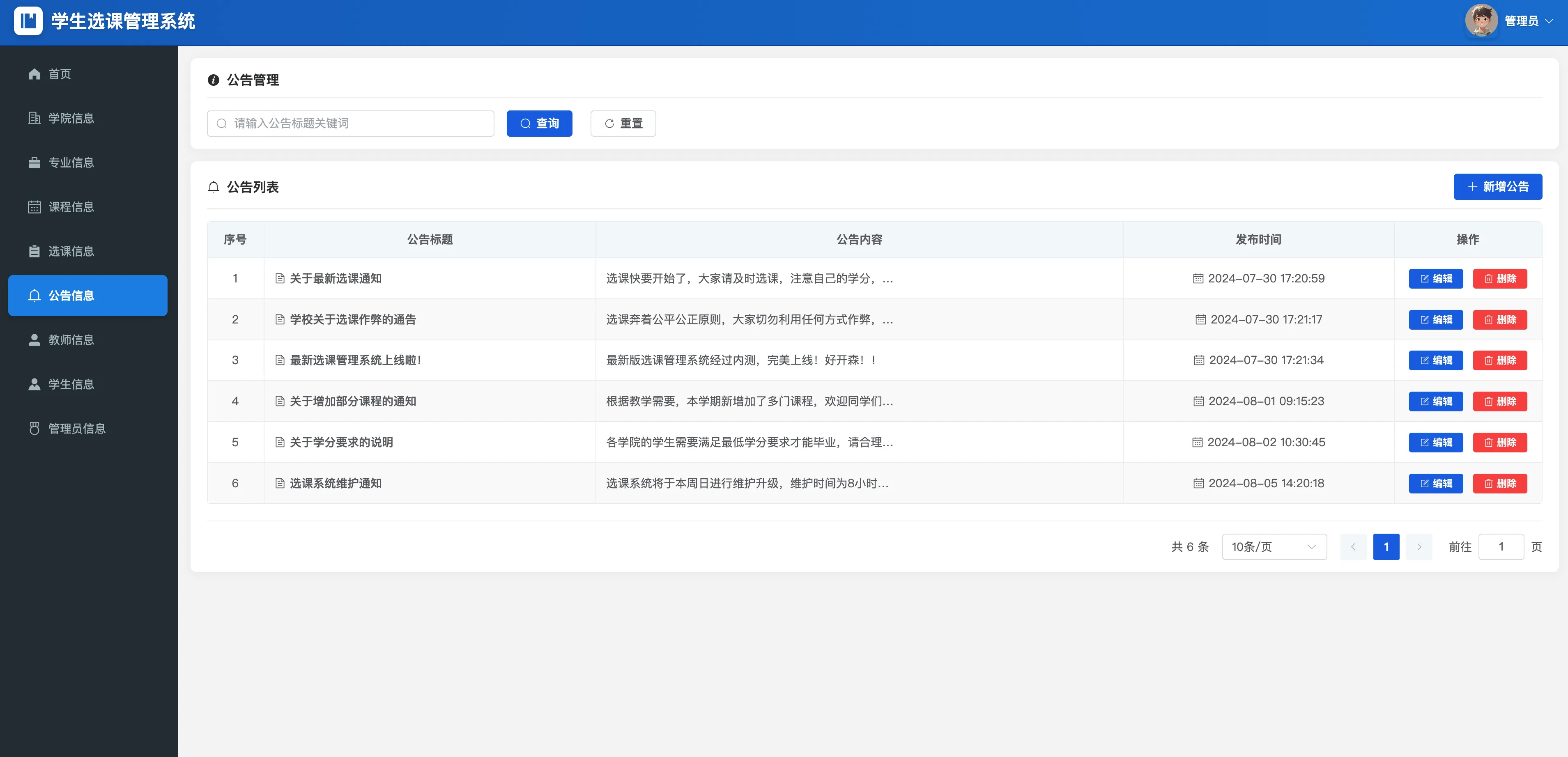Click the 选课信息 clipboard icon
The height and width of the screenshot is (757, 1568).
tap(34, 251)
